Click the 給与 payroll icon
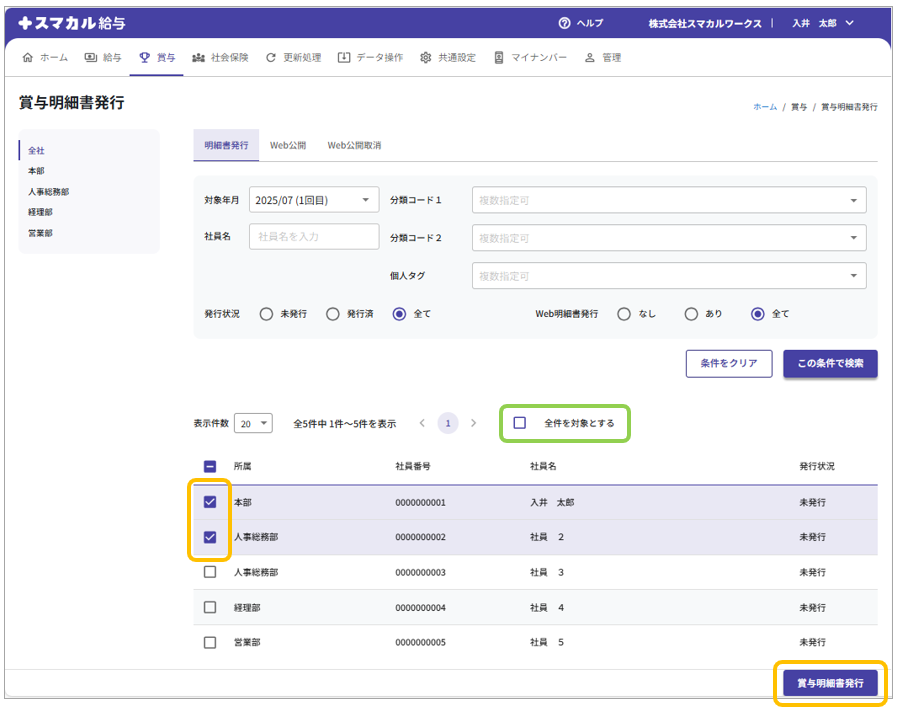Image resolution: width=902 pixels, height=714 pixels. coord(91,58)
